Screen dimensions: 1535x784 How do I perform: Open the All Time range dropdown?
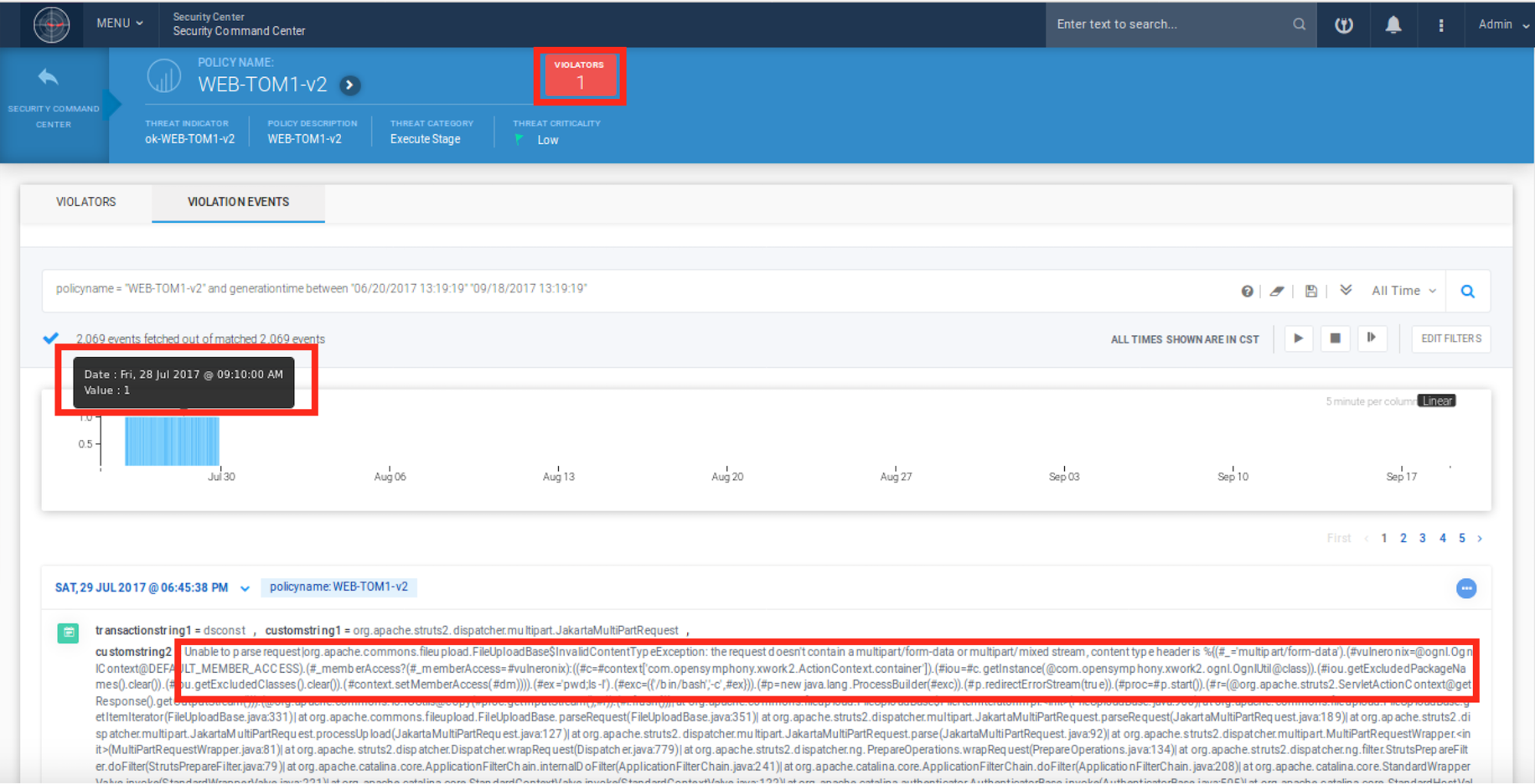click(1403, 291)
